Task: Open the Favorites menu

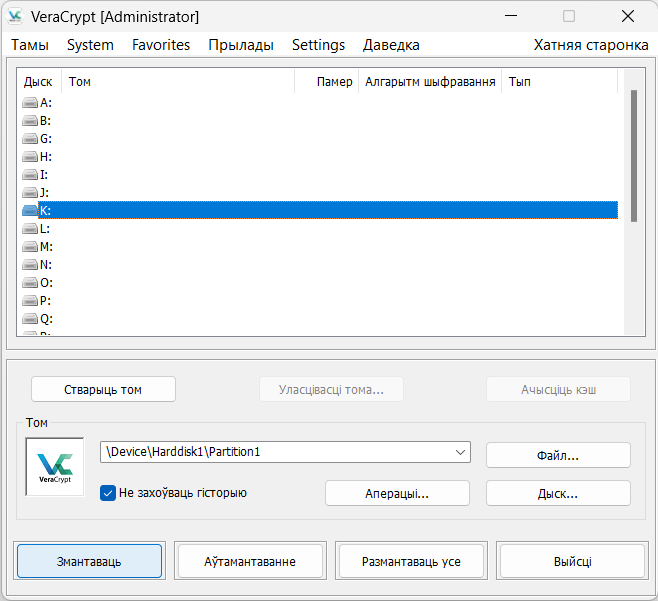Action: tap(161, 45)
